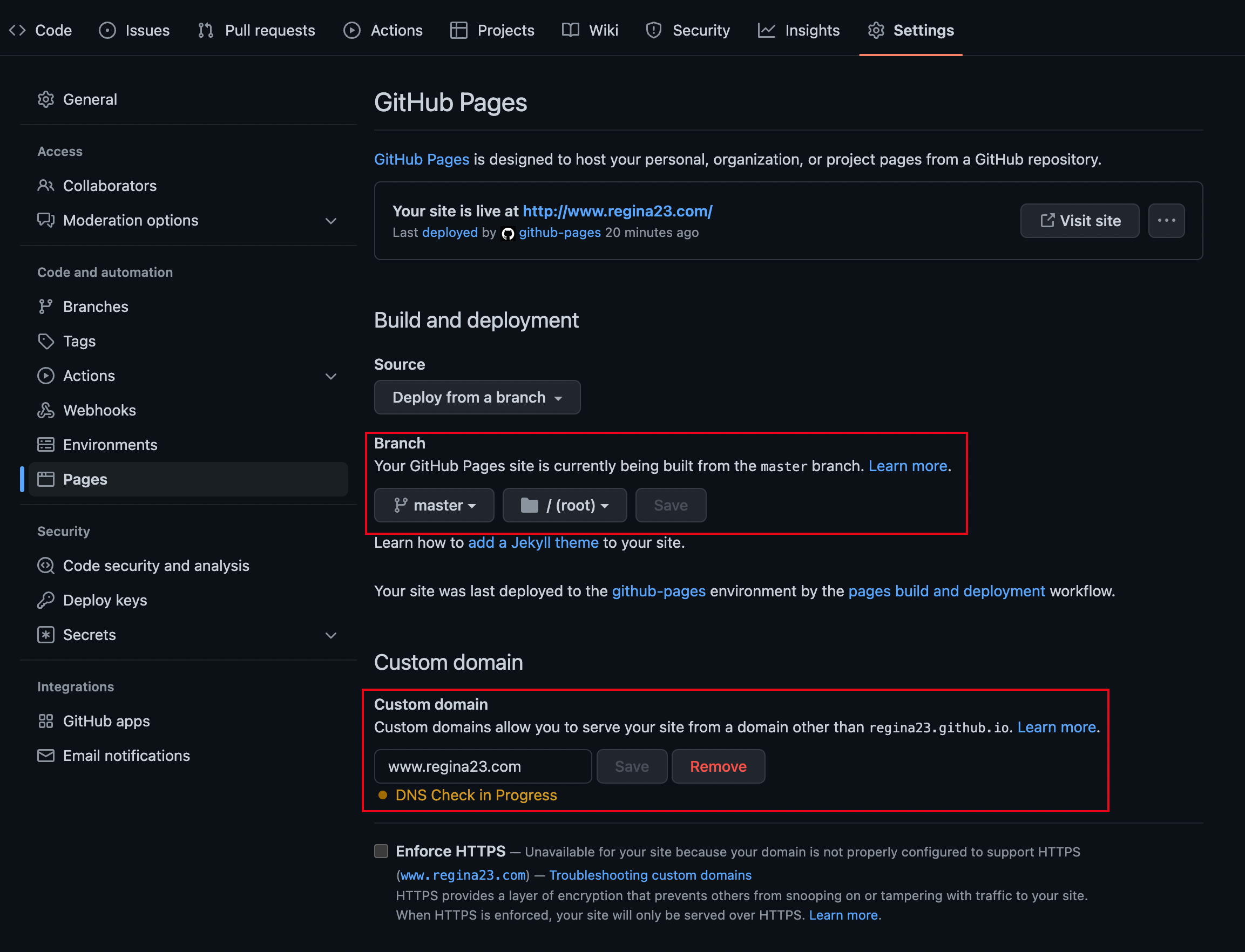The height and width of the screenshot is (952, 1245).
Task: Open the Deploy from a branch source dropdown
Action: click(477, 397)
